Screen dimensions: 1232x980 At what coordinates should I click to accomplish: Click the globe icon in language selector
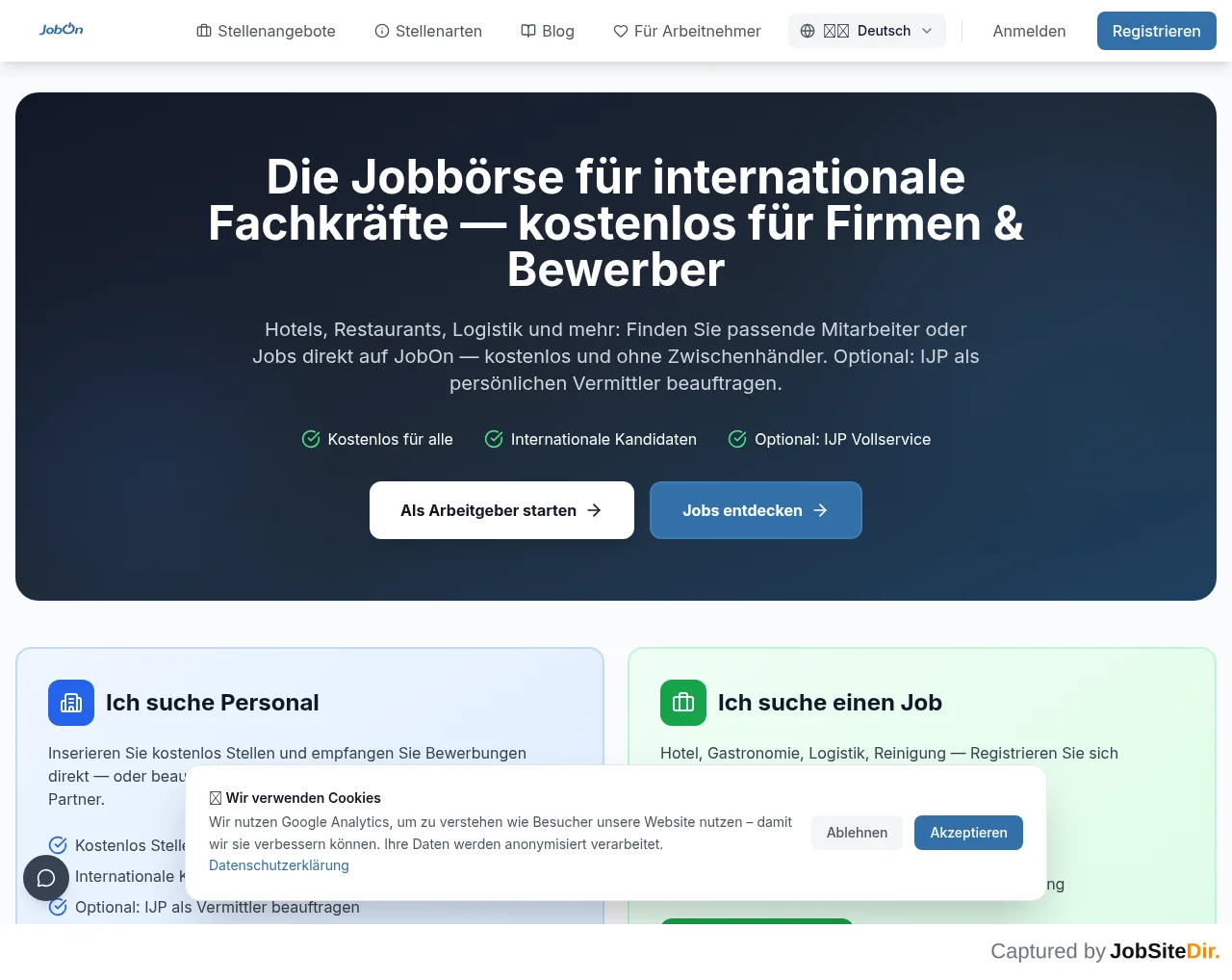coord(808,31)
